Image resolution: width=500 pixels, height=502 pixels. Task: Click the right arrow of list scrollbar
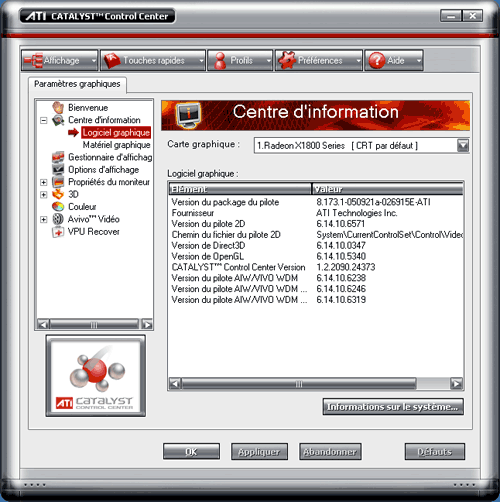[x=456, y=384]
